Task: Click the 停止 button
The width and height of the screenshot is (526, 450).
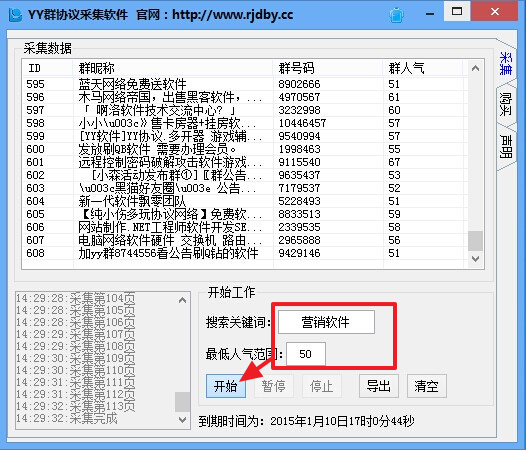Action: click(322, 386)
